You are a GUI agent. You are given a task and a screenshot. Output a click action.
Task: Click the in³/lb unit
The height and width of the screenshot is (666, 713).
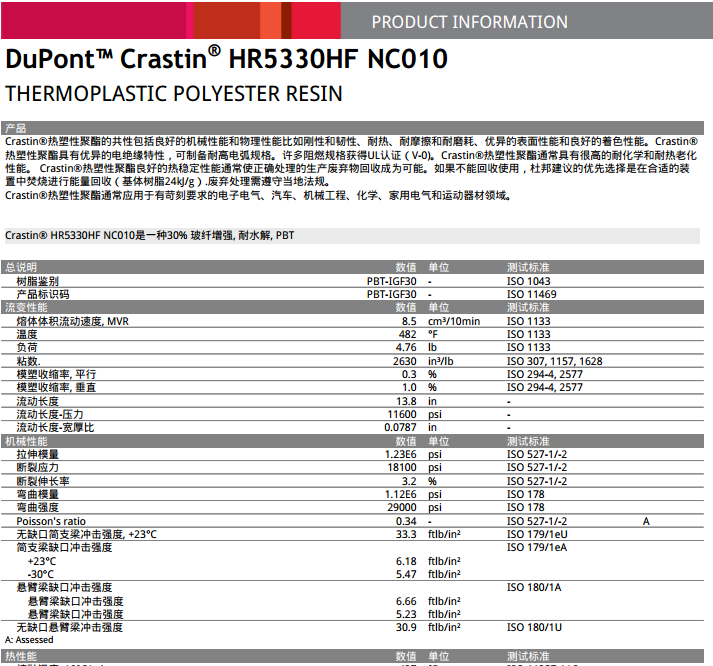click(x=441, y=361)
